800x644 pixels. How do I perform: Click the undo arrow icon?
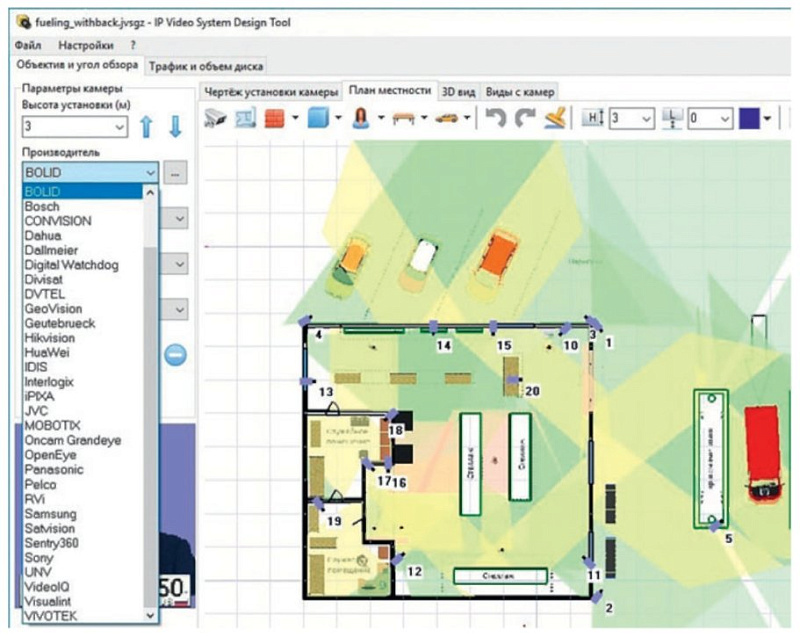496,118
